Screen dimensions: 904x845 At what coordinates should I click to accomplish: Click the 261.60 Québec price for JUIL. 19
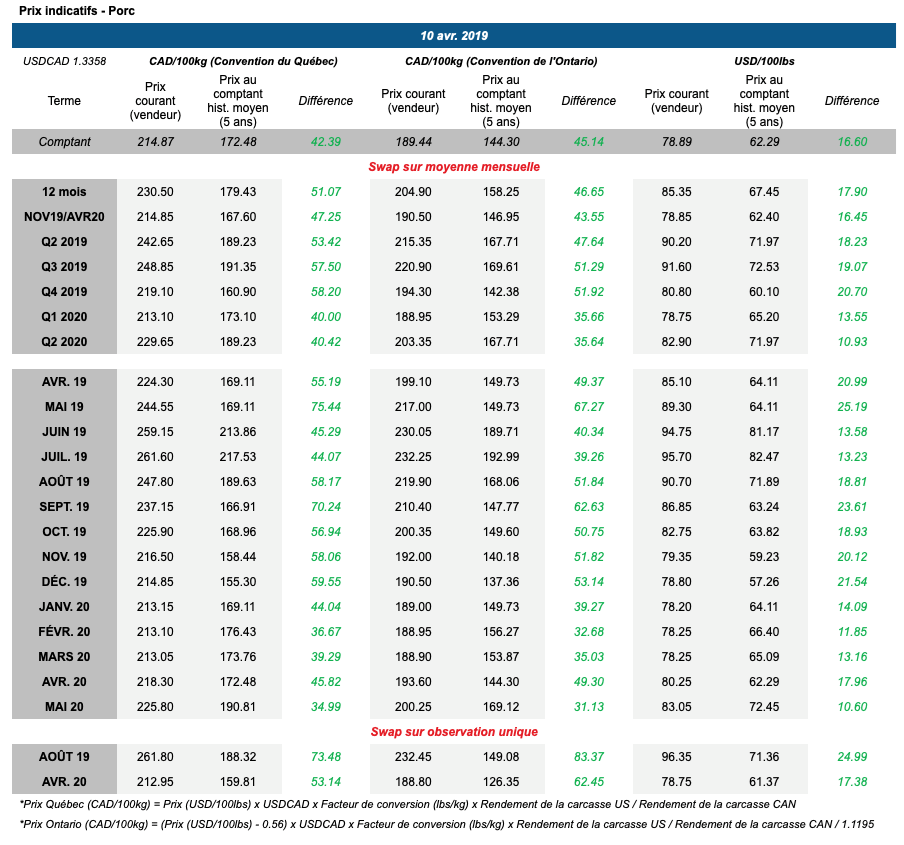154,457
